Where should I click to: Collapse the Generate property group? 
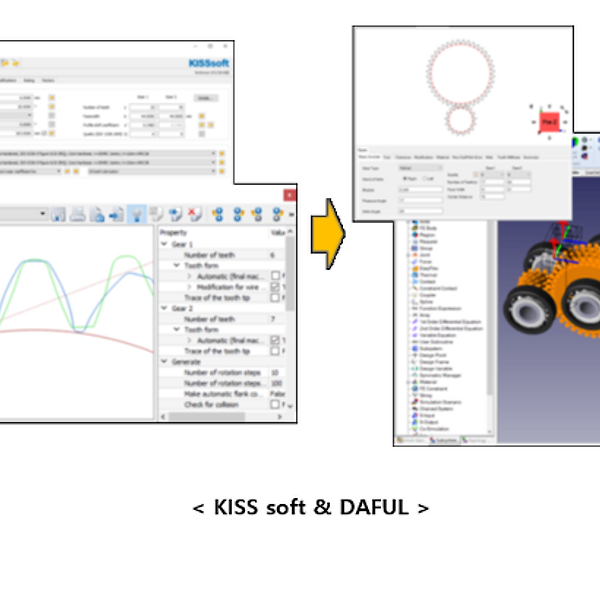166,361
